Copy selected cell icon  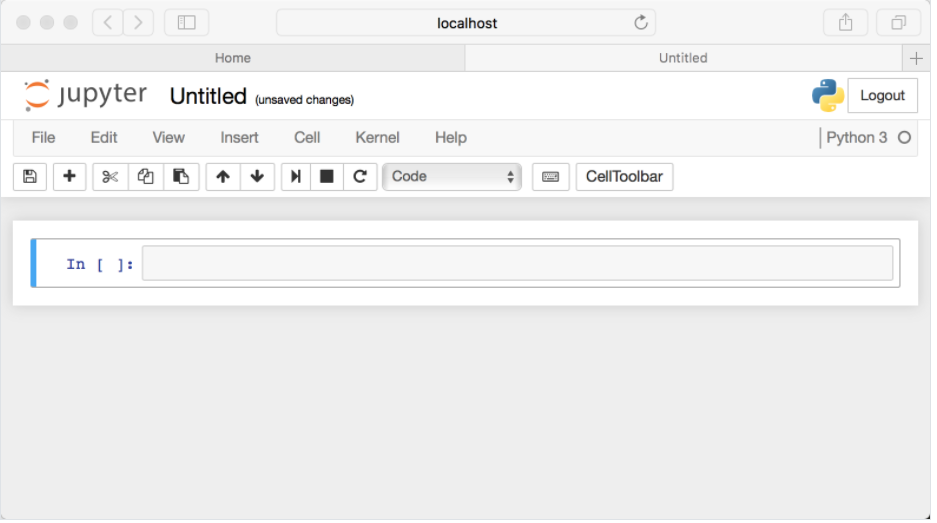tap(146, 177)
